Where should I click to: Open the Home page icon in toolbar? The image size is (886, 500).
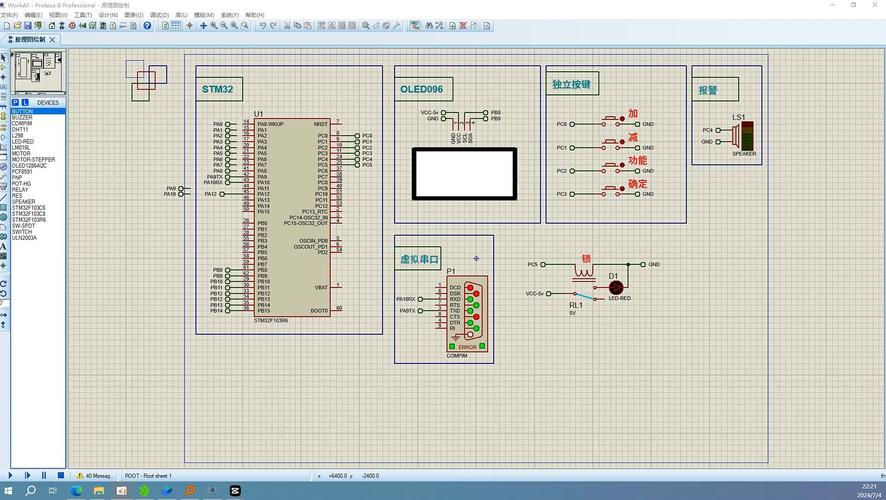[52, 25]
